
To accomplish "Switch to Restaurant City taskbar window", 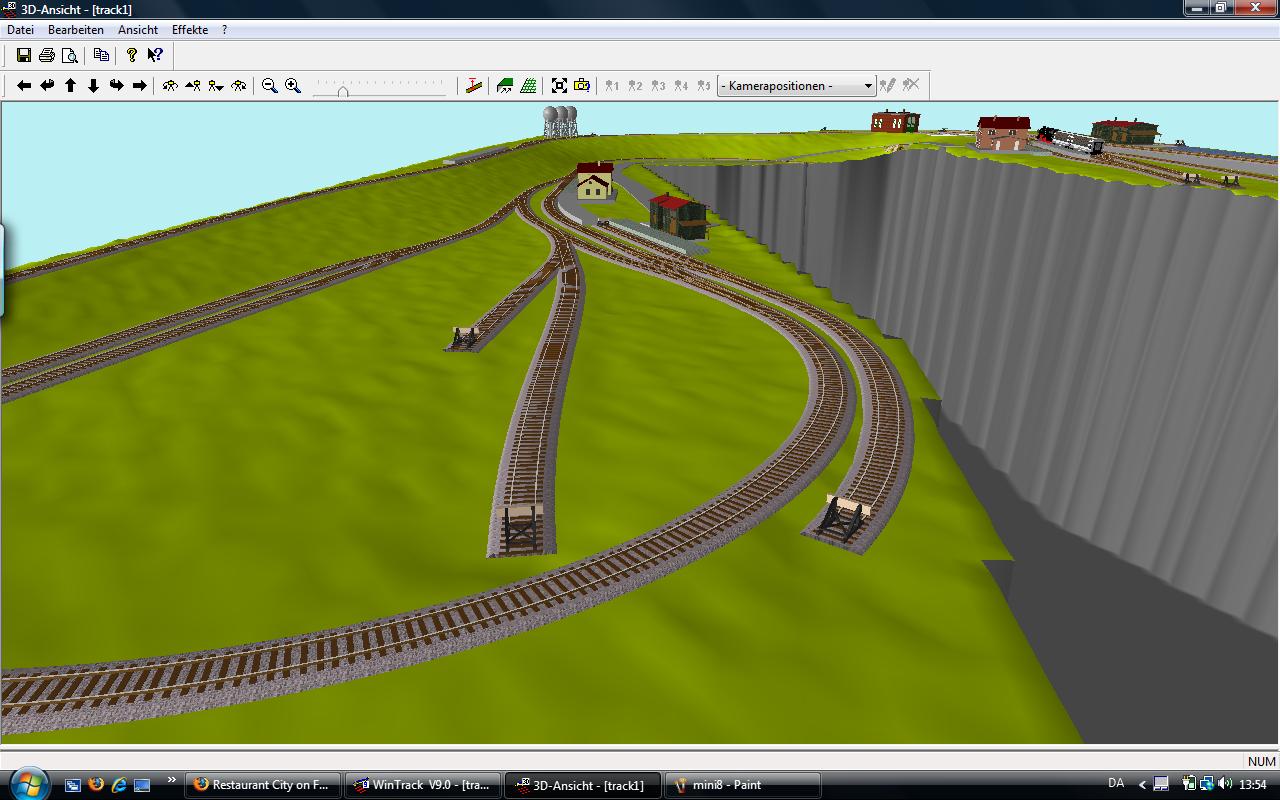I will 263,785.
